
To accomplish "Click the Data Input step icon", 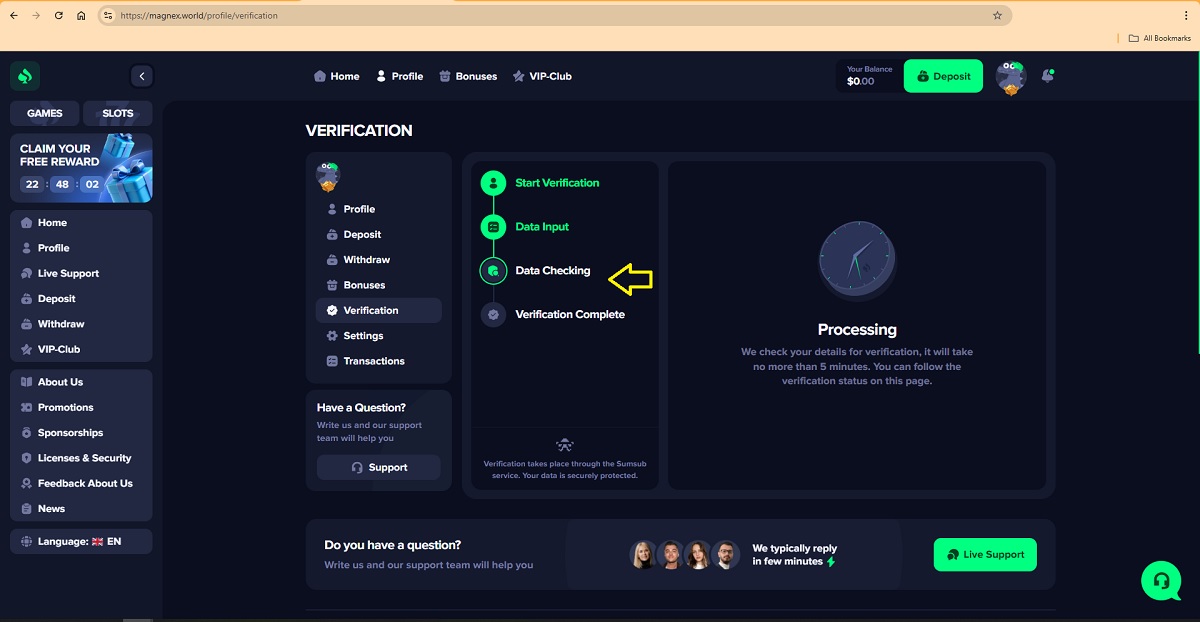I will click(x=493, y=227).
